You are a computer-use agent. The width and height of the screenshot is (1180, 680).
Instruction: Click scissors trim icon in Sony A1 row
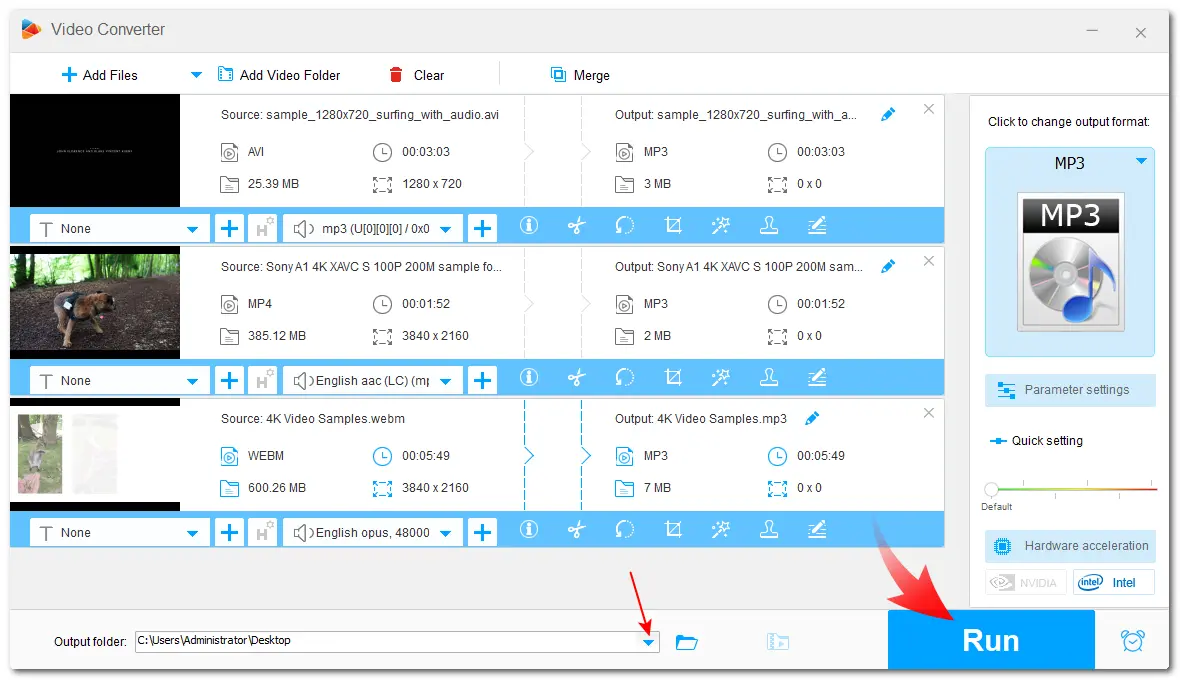click(x=576, y=378)
